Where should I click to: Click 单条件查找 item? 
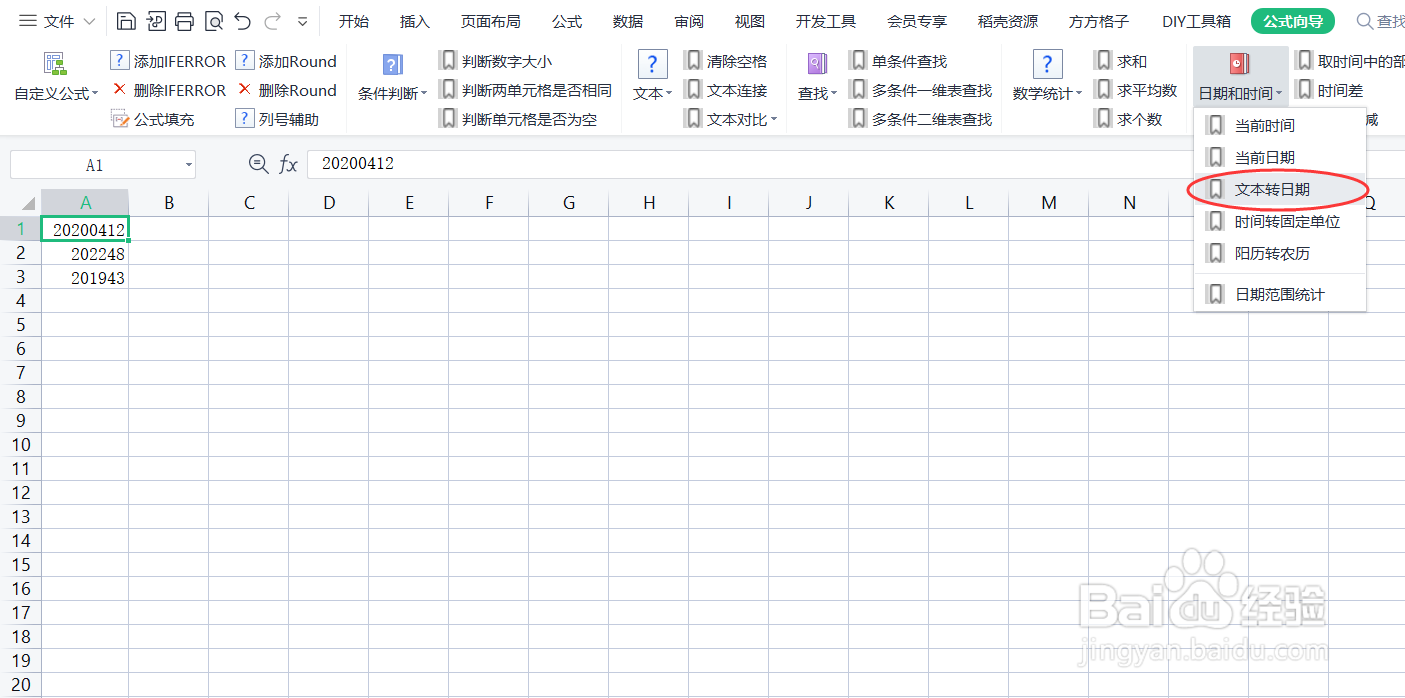pyautogui.click(x=898, y=61)
